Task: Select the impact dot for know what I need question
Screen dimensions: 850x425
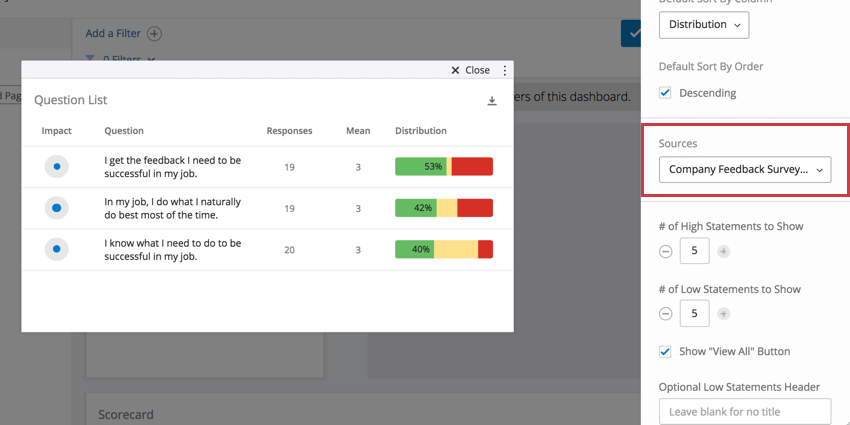Action: (x=56, y=249)
